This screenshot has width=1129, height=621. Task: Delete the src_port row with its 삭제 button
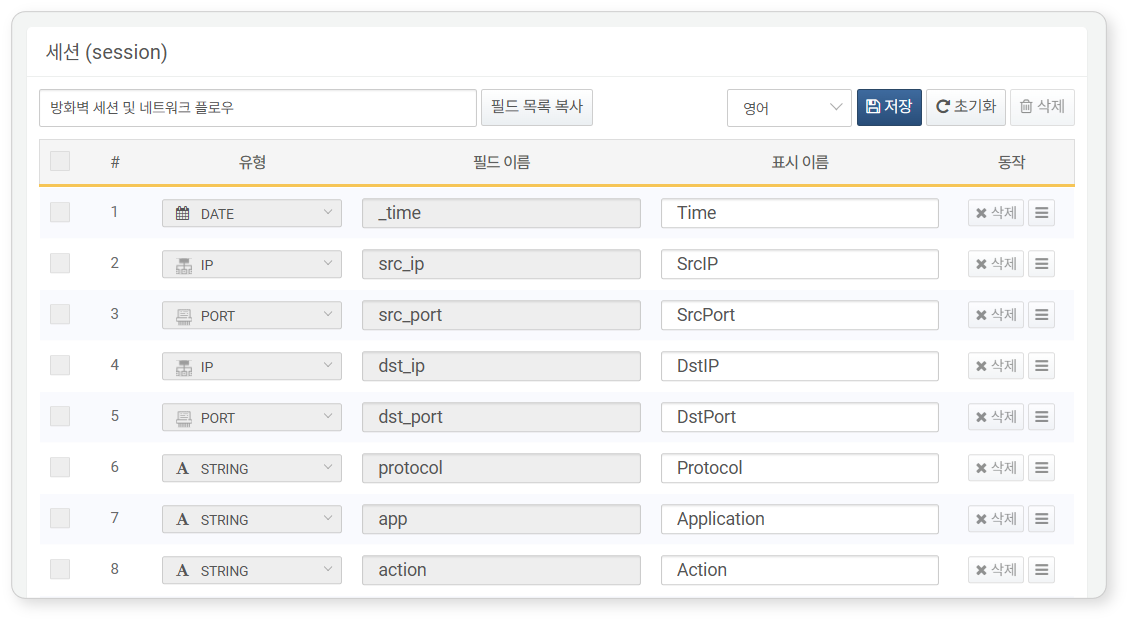coord(996,315)
